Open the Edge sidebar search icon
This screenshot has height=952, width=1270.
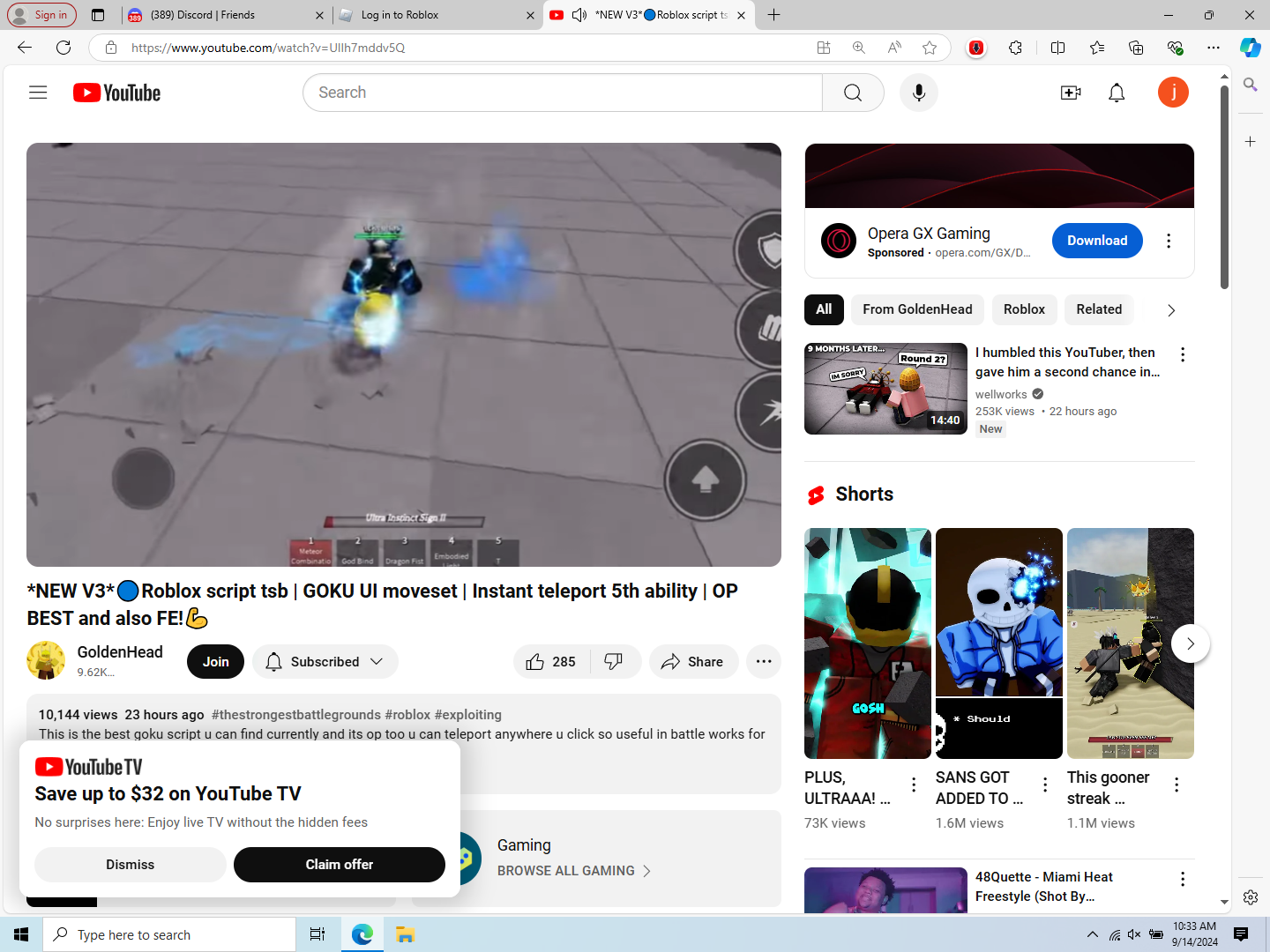click(1251, 85)
